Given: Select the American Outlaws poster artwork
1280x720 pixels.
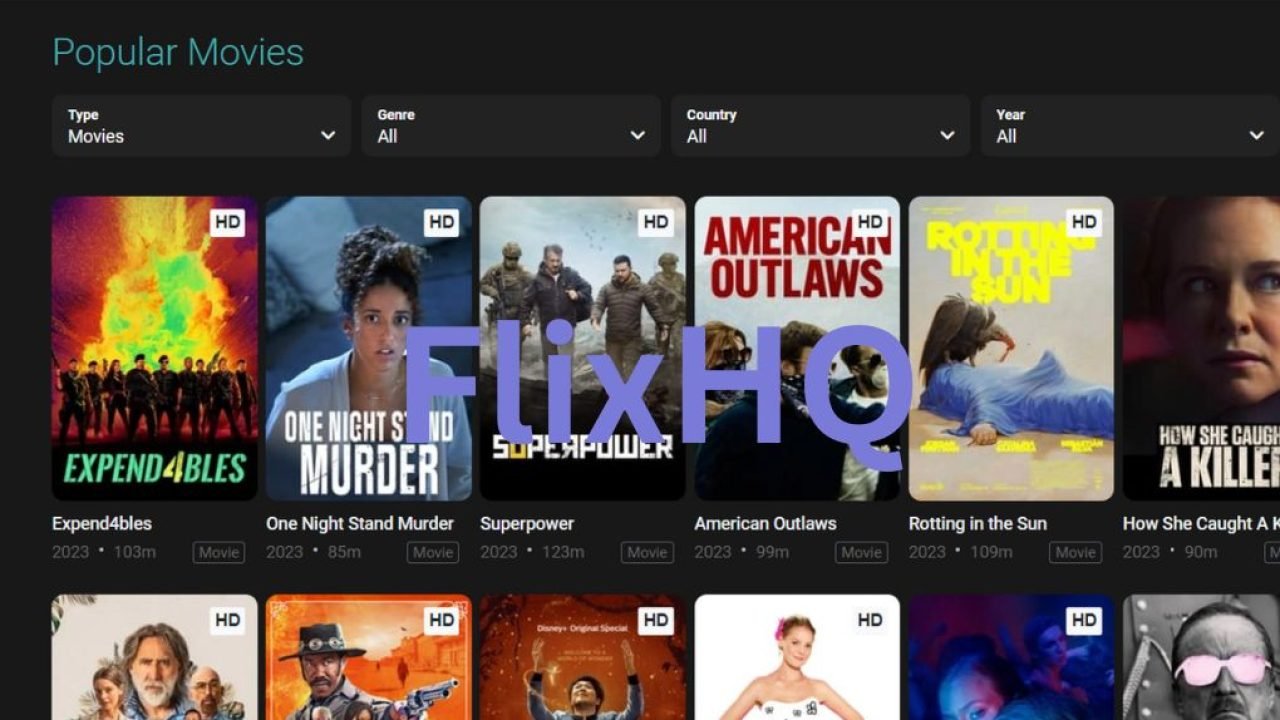Looking at the screenshot, I should 797,348.
